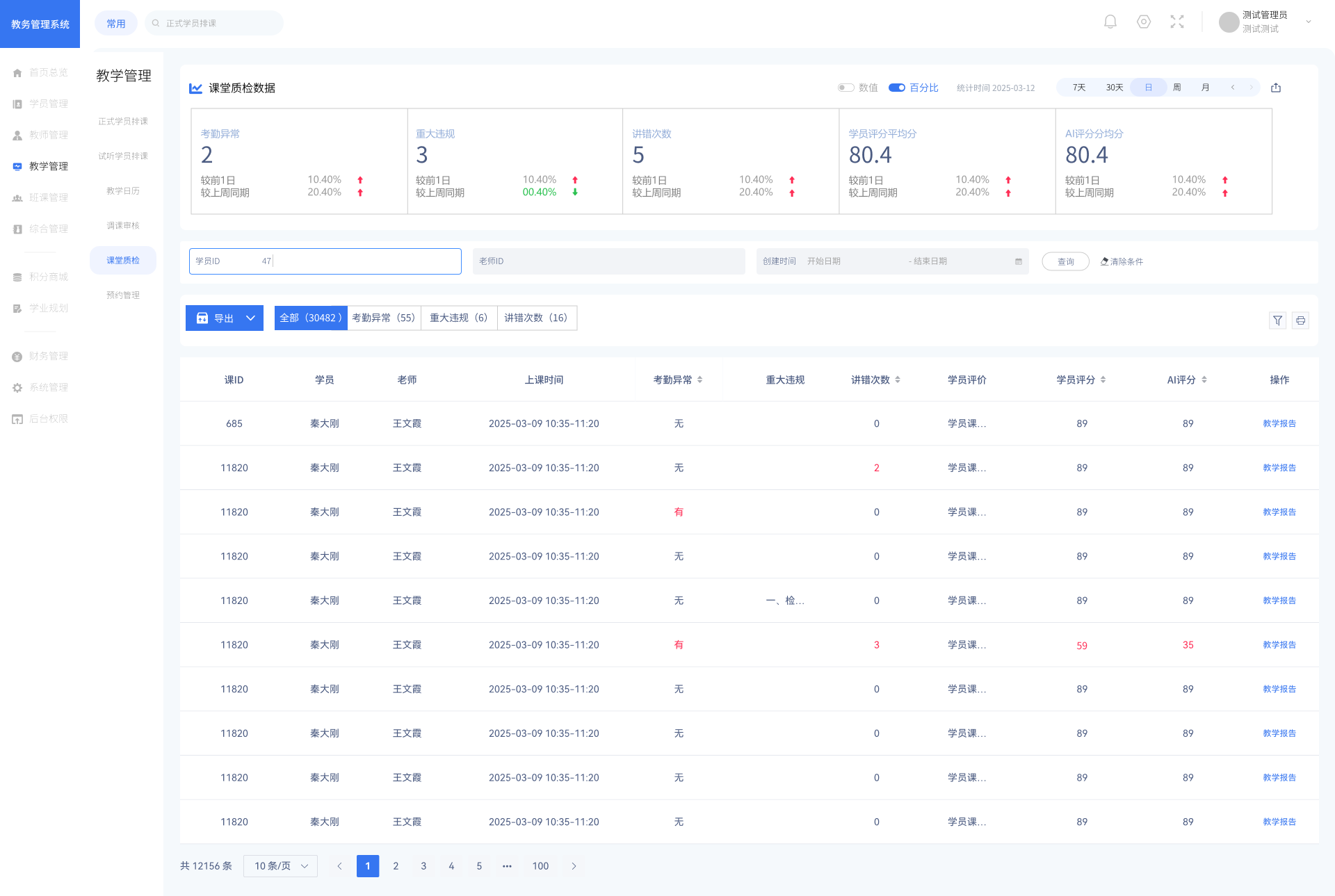
Task: Open 正式学员排课 in submenu
Action: coord(123,121)
